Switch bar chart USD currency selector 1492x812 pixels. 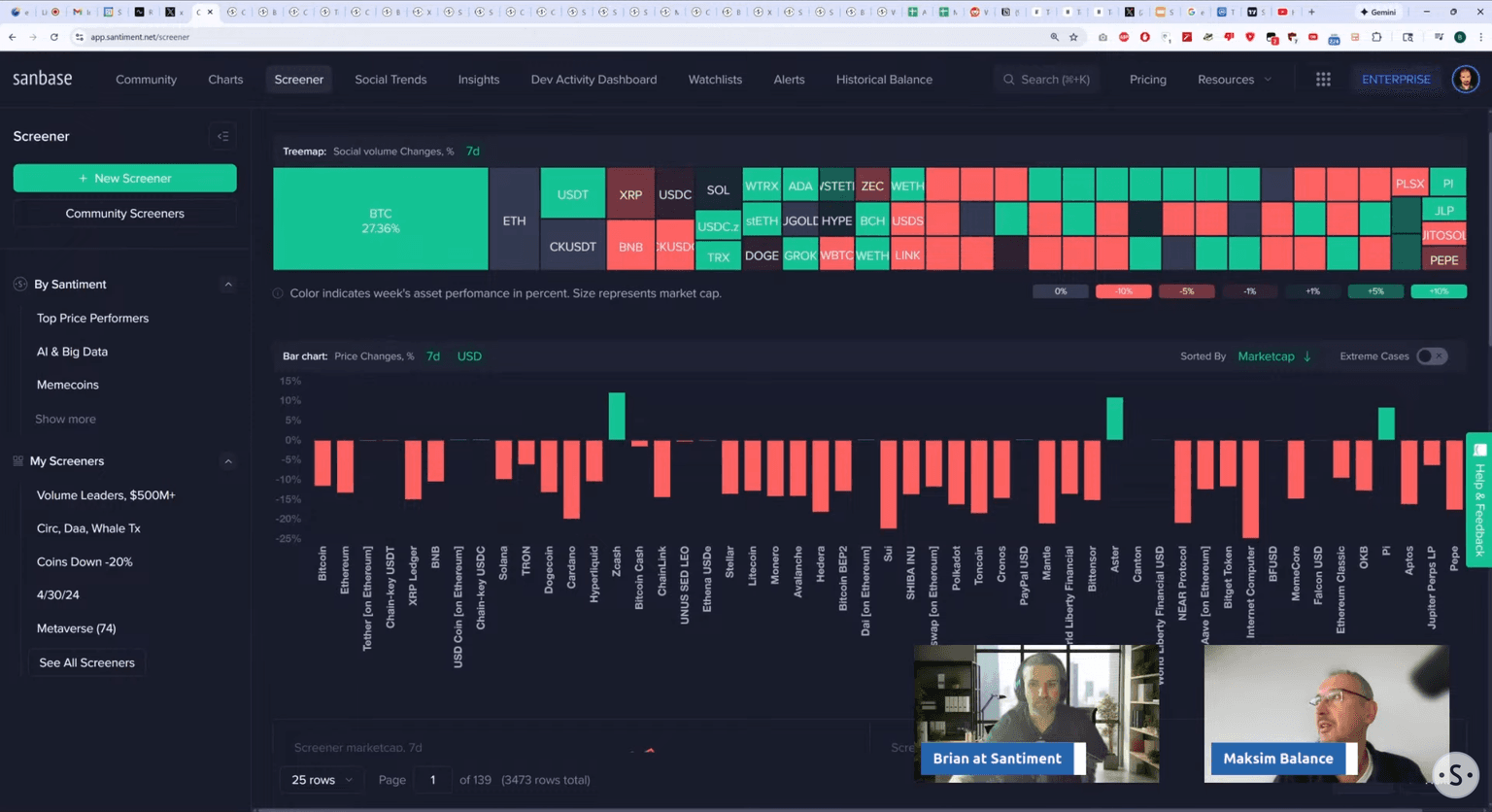[x=469, y=356]
